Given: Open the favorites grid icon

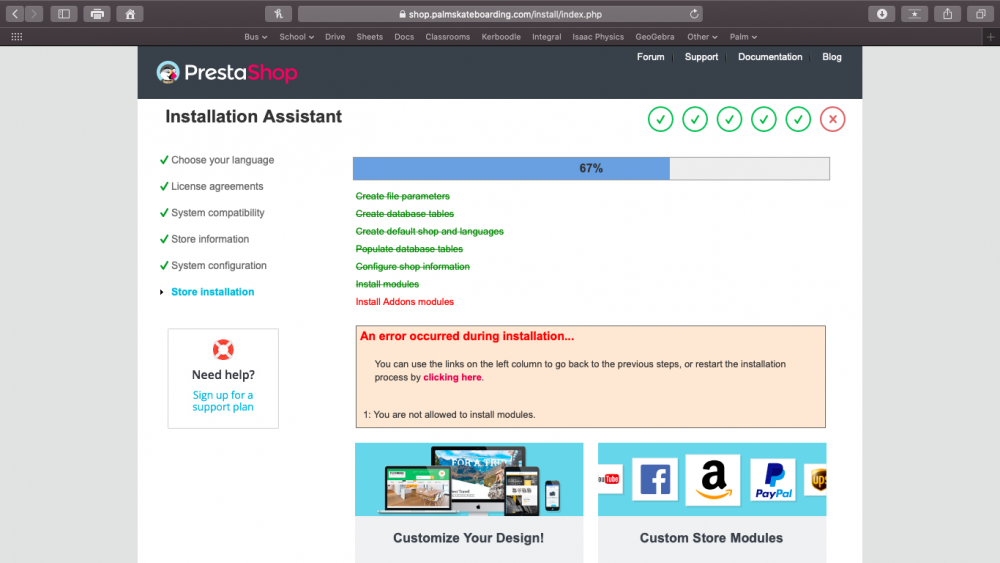Looking at the screenshot, I should coord(17,37).
